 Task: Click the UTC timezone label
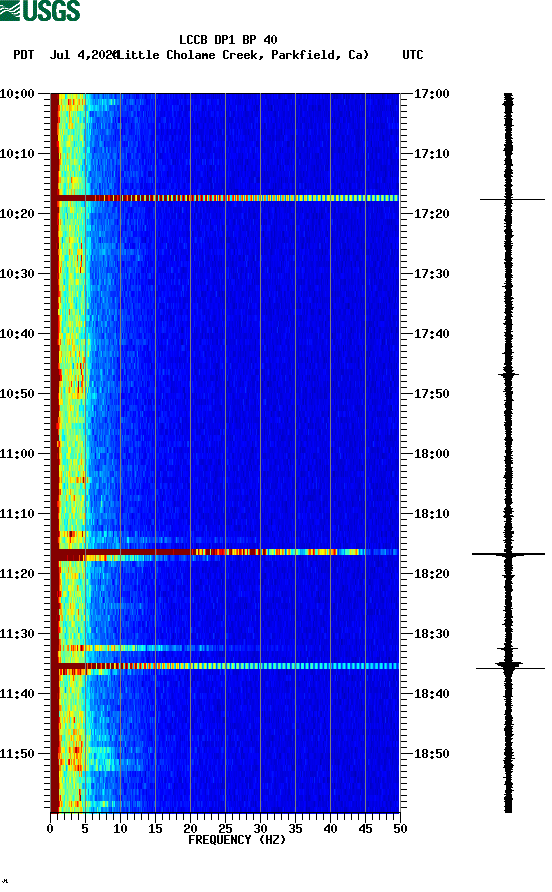(x=413, y=55)
